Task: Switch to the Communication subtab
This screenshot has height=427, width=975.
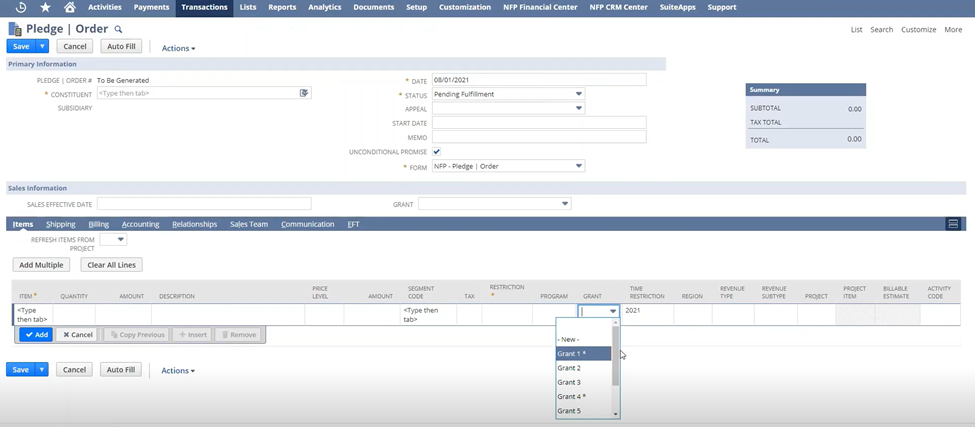Action: click(x=308, y=224)
